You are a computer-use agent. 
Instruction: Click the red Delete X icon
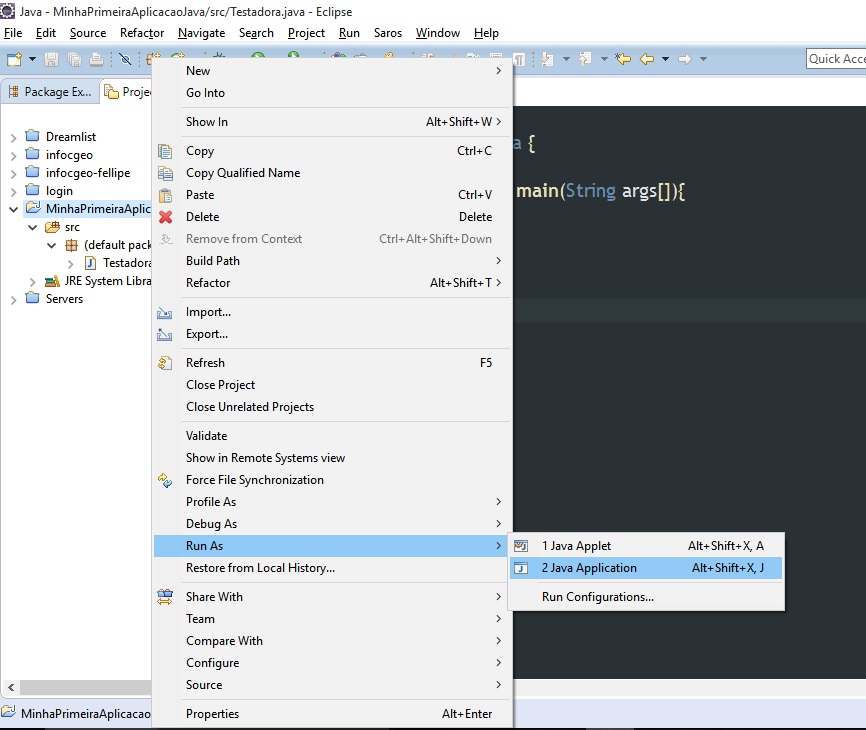[x=165, y=217]
